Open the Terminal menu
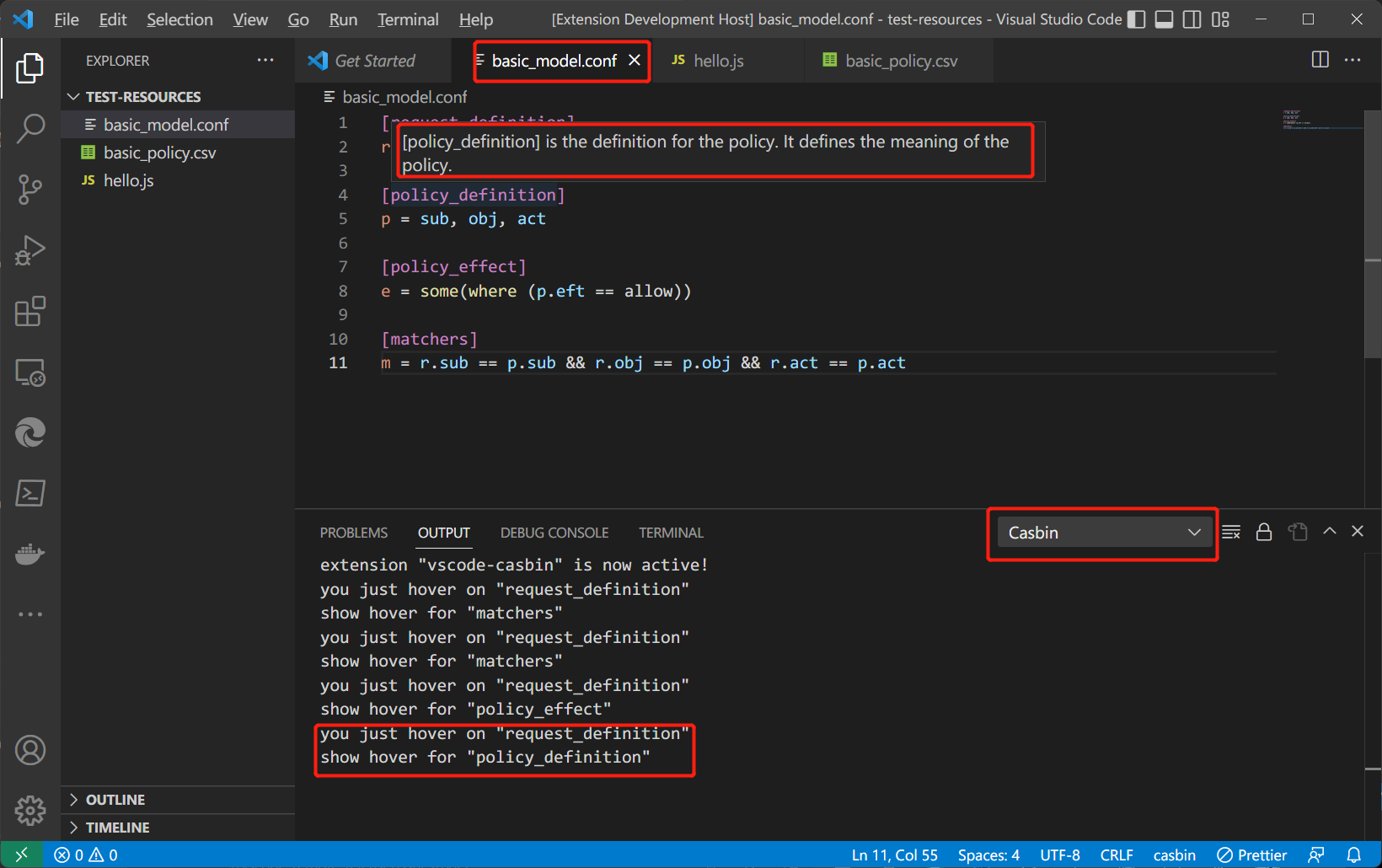Viewport: 1382px width, 868px height. tap(408, 19)
